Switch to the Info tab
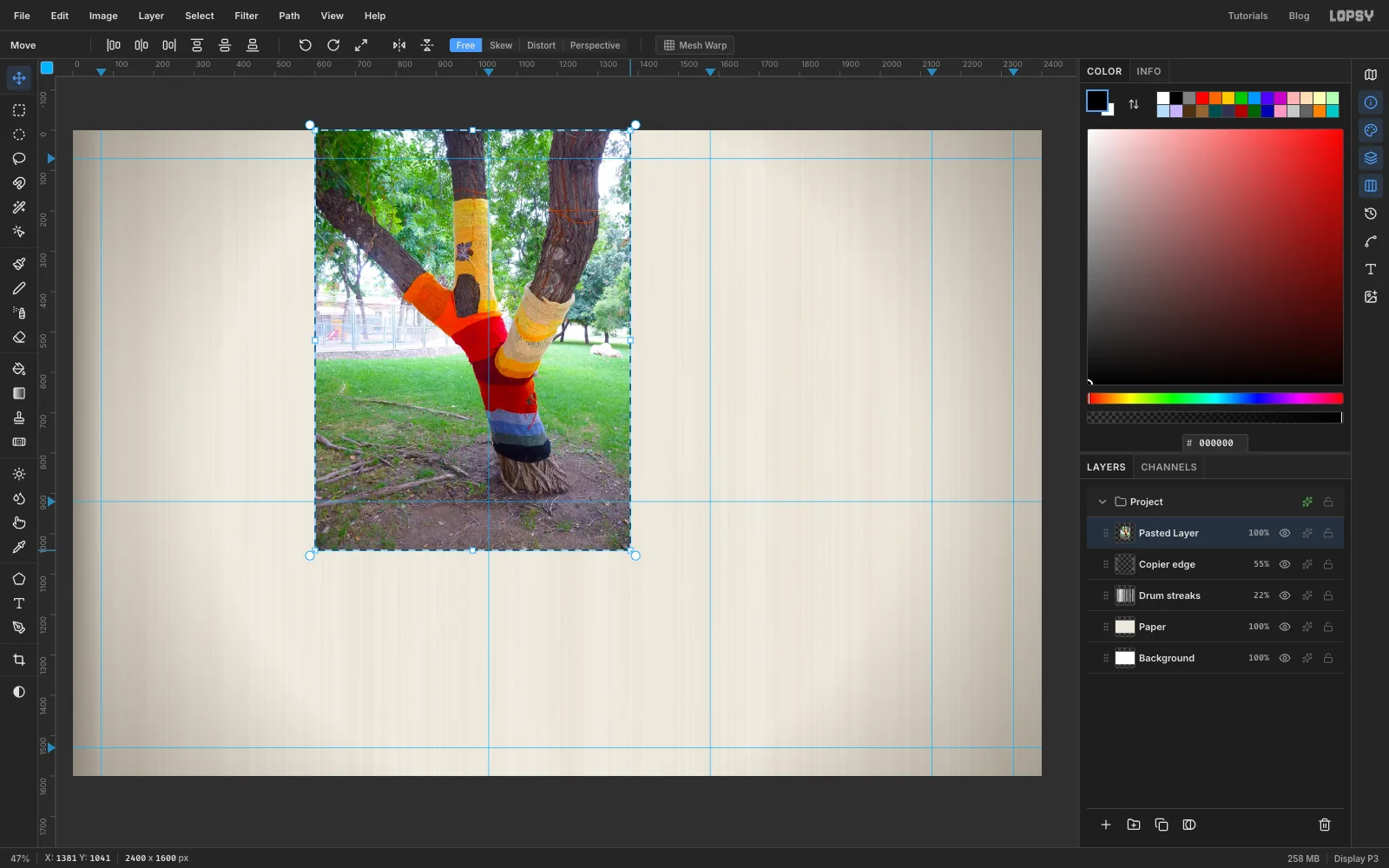1389x868 pixels. 1149,71
